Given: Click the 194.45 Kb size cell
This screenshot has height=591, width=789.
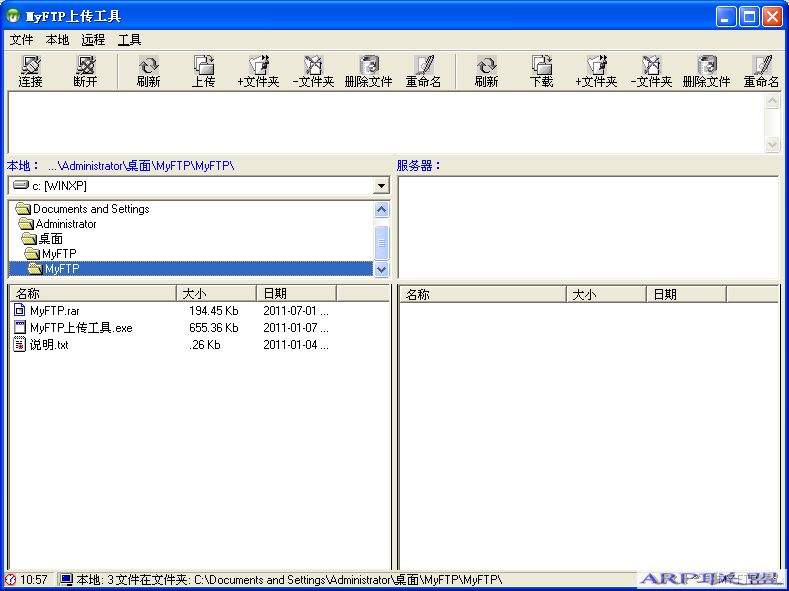Looking at the screenshot, I should [x=214, y=311].
